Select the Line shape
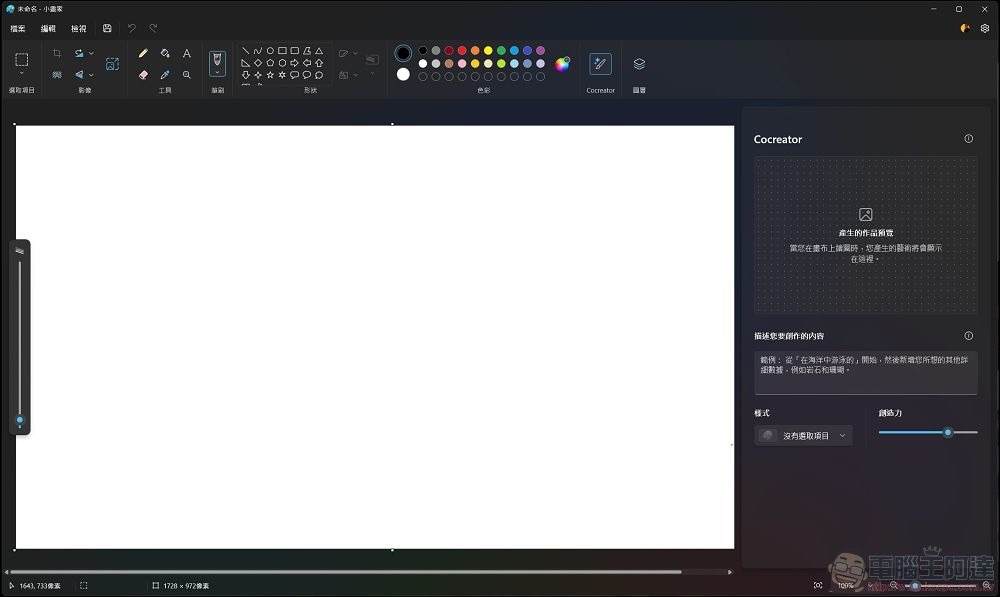The height and width of the screenshot is (597, 1000). tap(246, 50)
